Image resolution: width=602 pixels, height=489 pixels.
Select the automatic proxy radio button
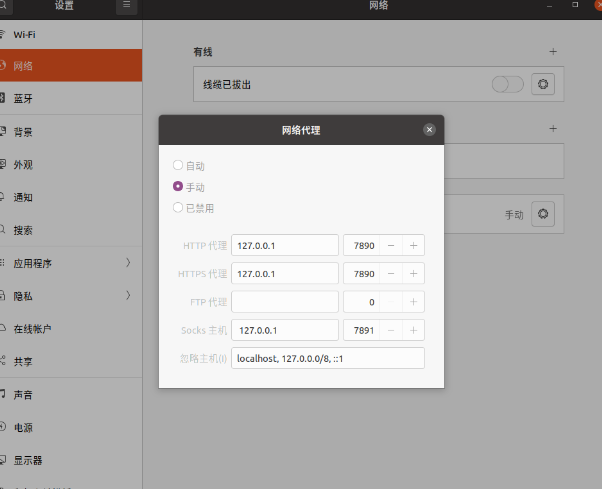click(x=178, y=165)
